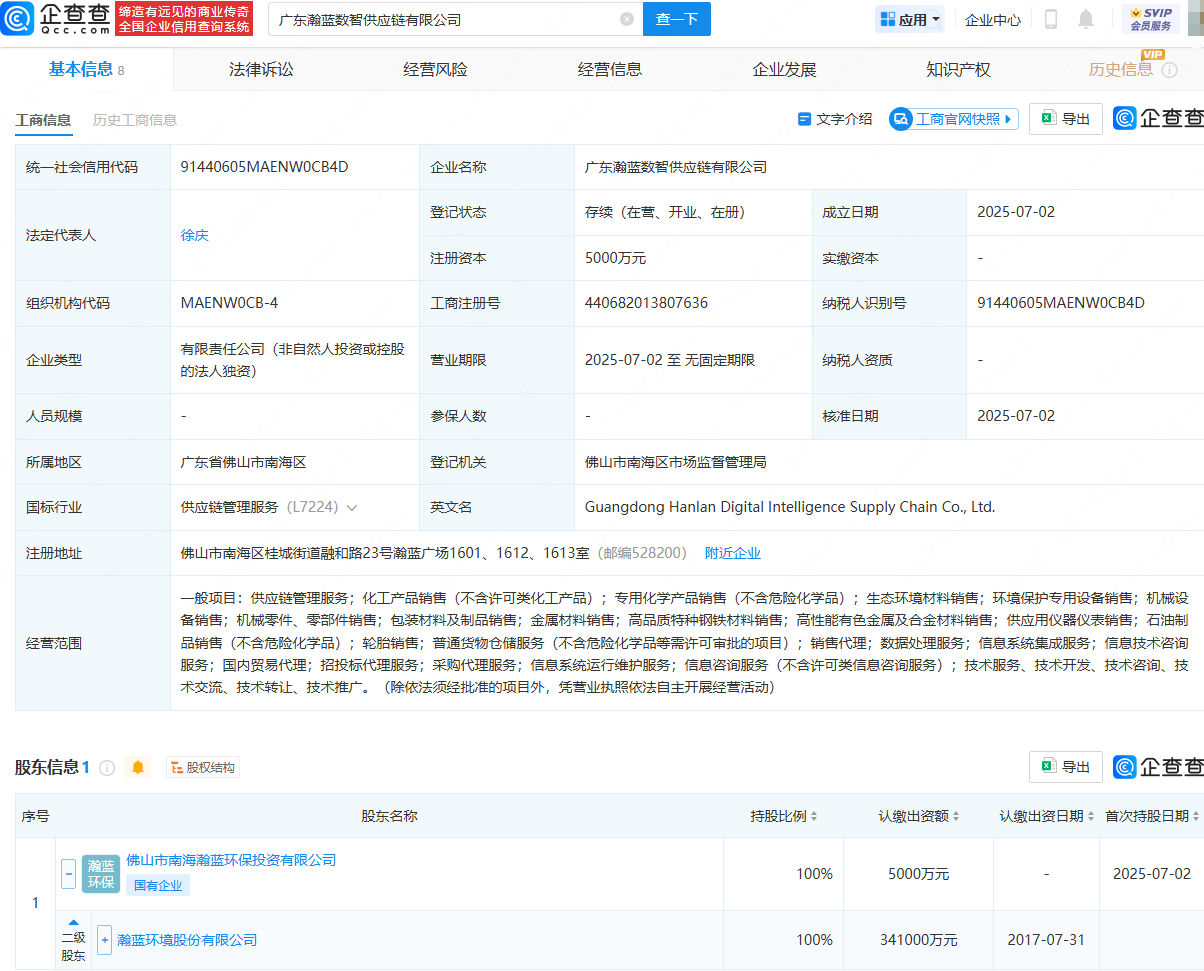The image size is (1204, 971).
Task: Clear the search box with the X icon
Action: (x=627, y=19)
